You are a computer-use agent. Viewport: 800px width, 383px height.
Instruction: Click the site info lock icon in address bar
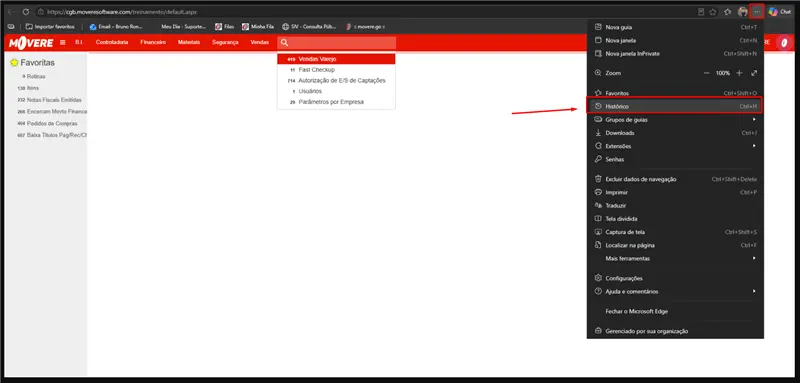41,11
